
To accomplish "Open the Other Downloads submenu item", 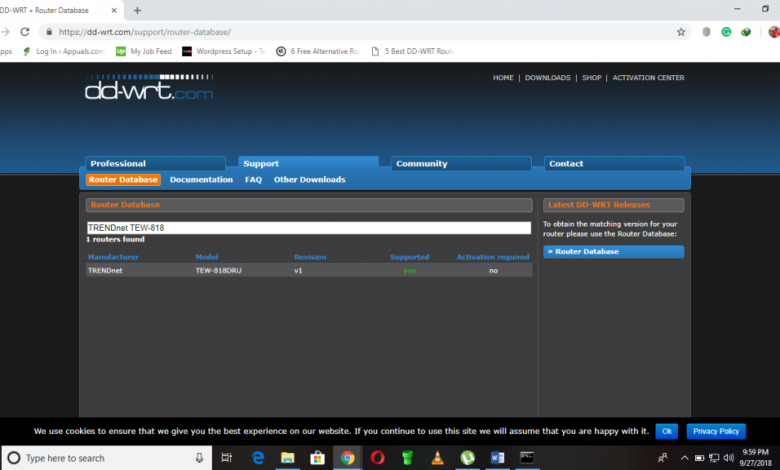I will tap(309, 180).
